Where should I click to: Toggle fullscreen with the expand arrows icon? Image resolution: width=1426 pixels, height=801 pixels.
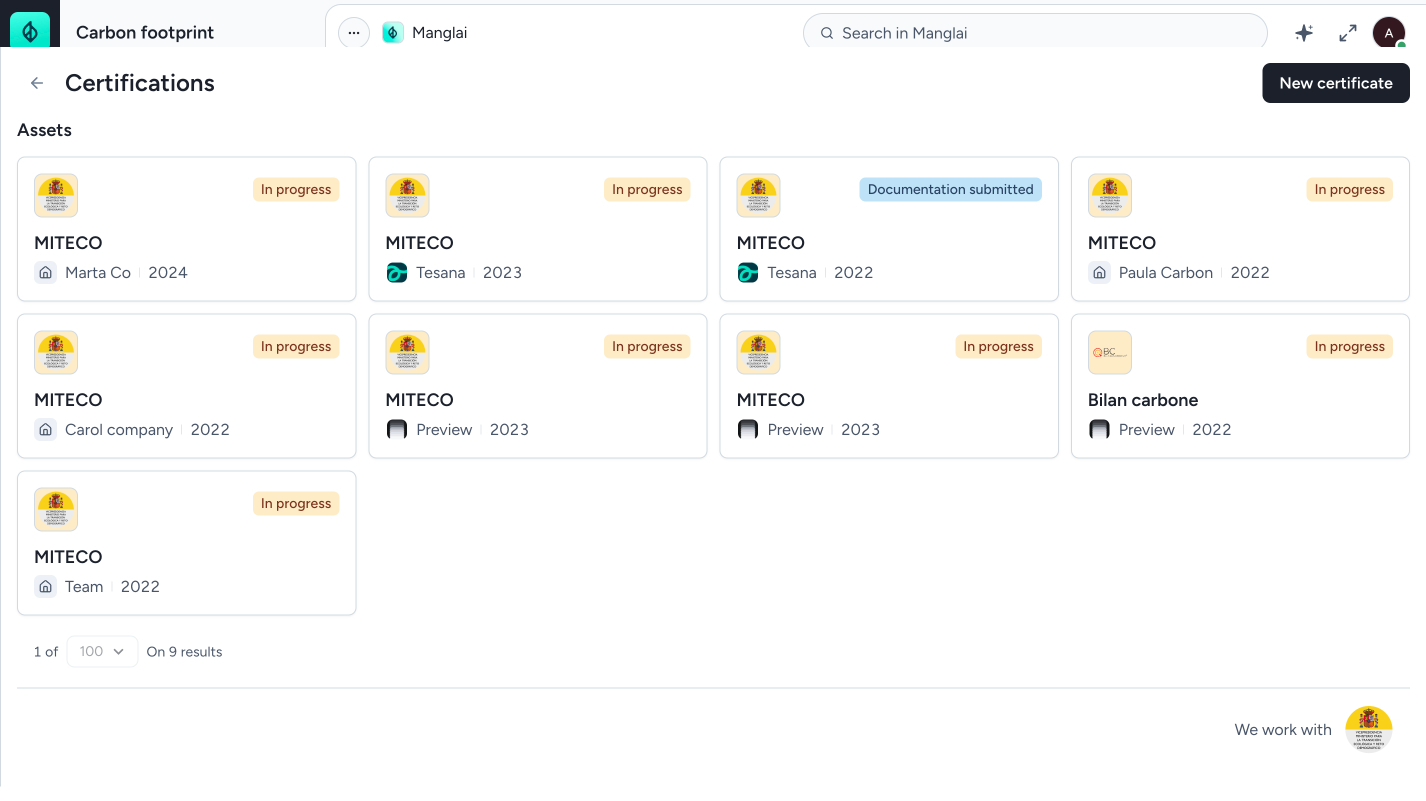pos(1348,33)
